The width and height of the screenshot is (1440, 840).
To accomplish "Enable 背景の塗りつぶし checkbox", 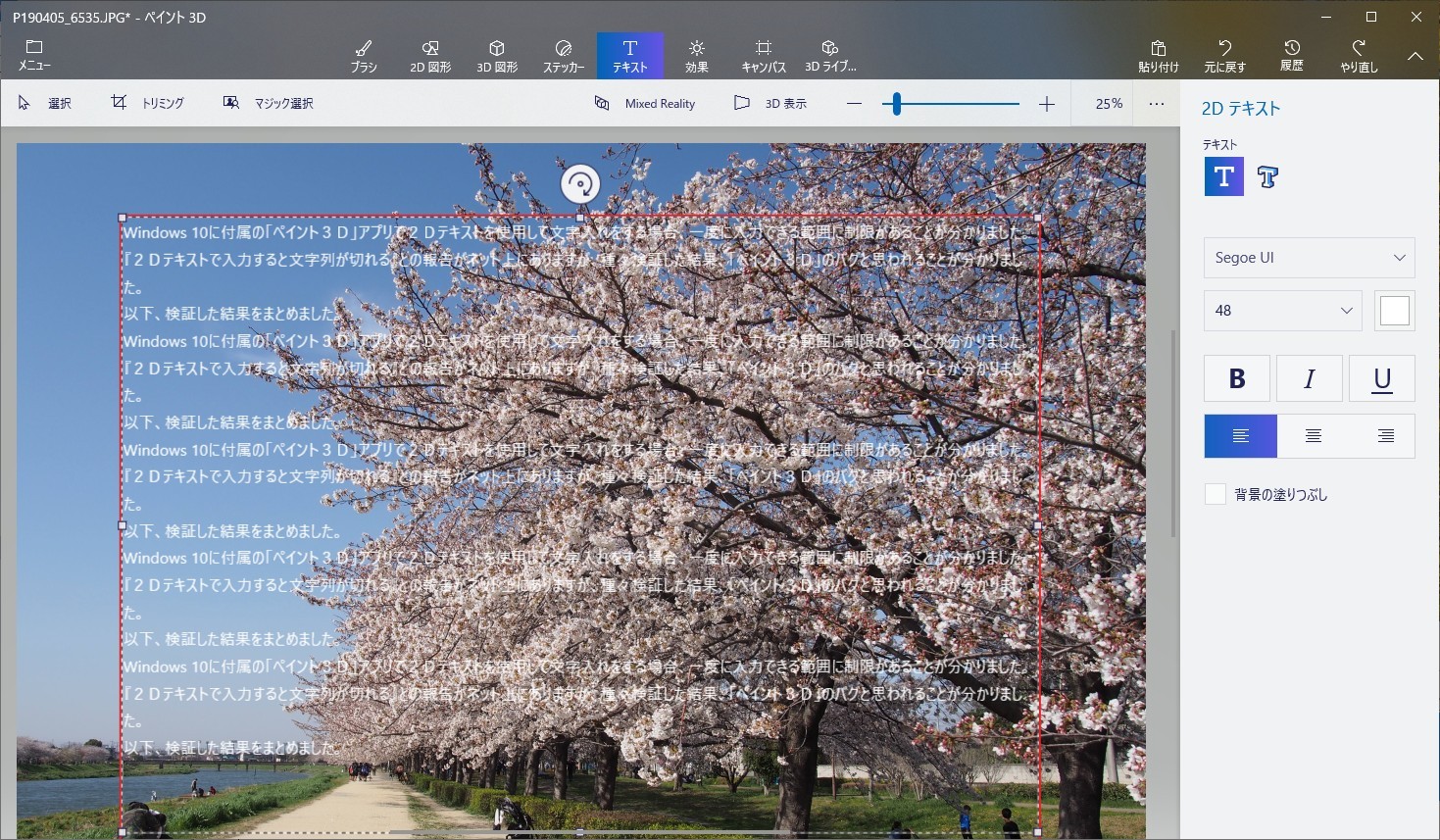I will (x=1216, y=494).
